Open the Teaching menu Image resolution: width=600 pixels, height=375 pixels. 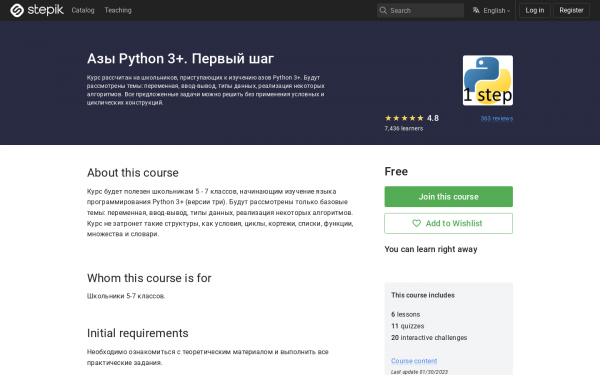point(118,10)
